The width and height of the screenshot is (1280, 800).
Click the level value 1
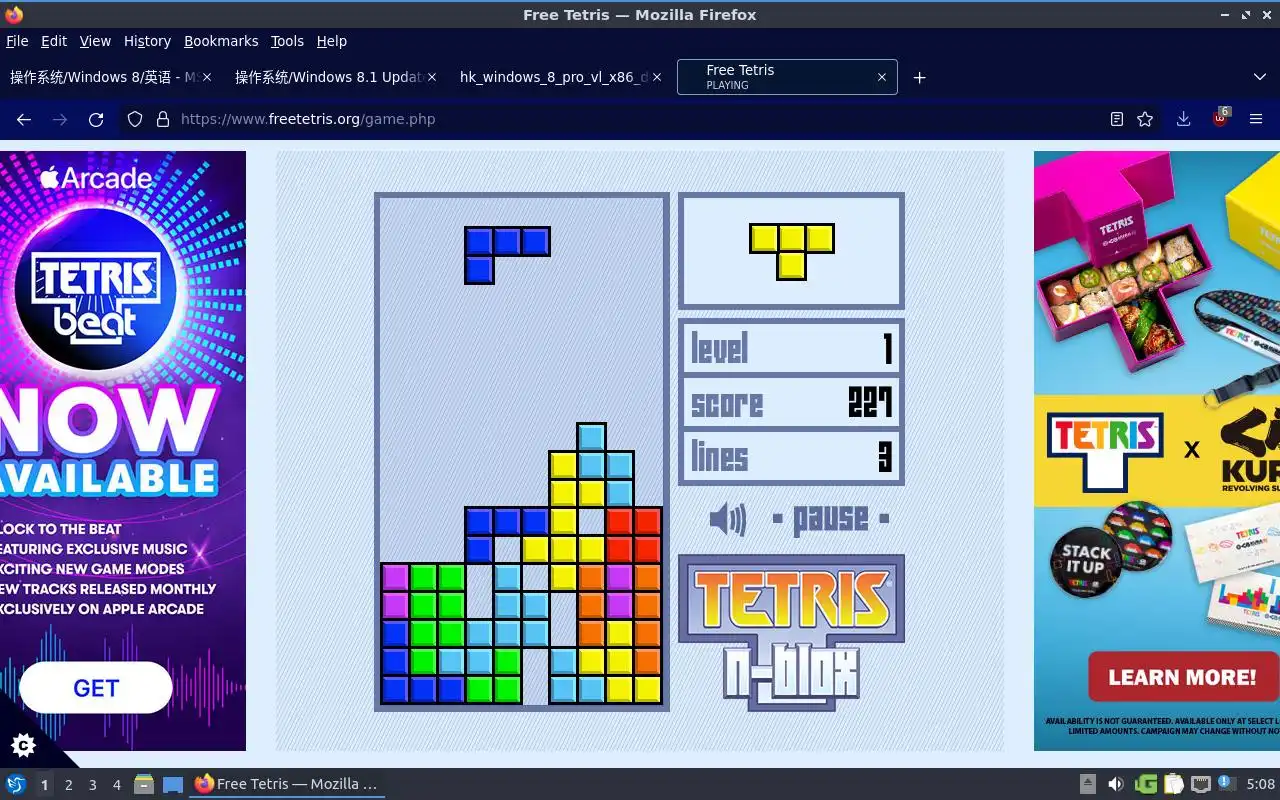tap(887, 349)
